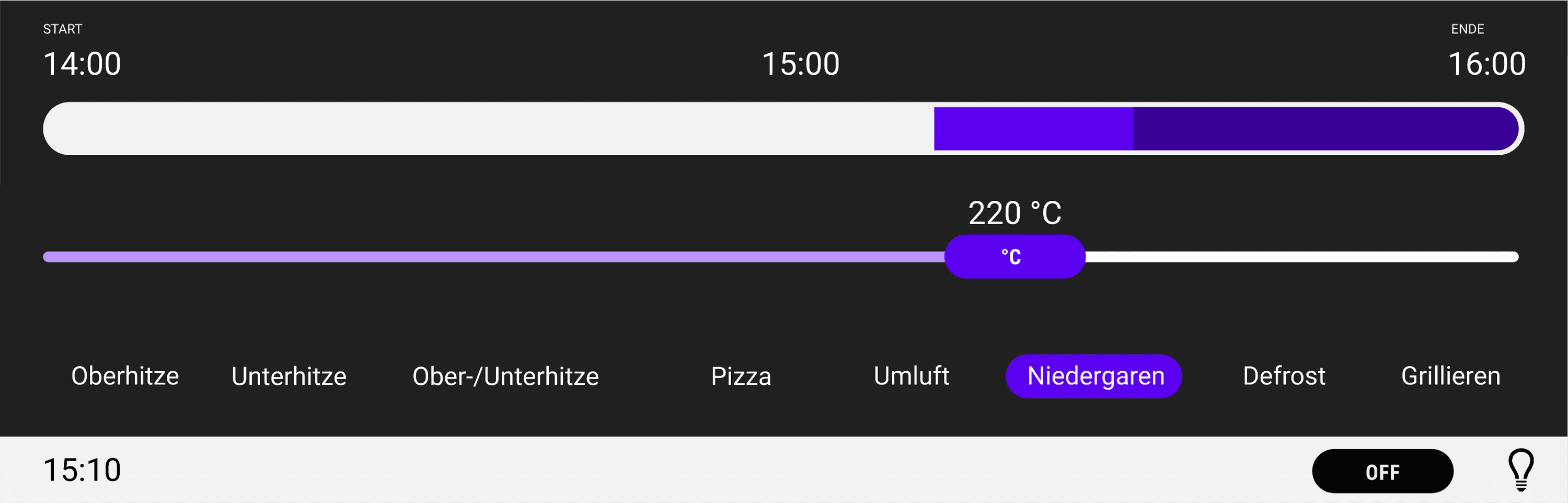The image size is (1568, 503).
Task: Pick the Pizza cooking mode
Action: pyautogui.click(x=741, y=376)
